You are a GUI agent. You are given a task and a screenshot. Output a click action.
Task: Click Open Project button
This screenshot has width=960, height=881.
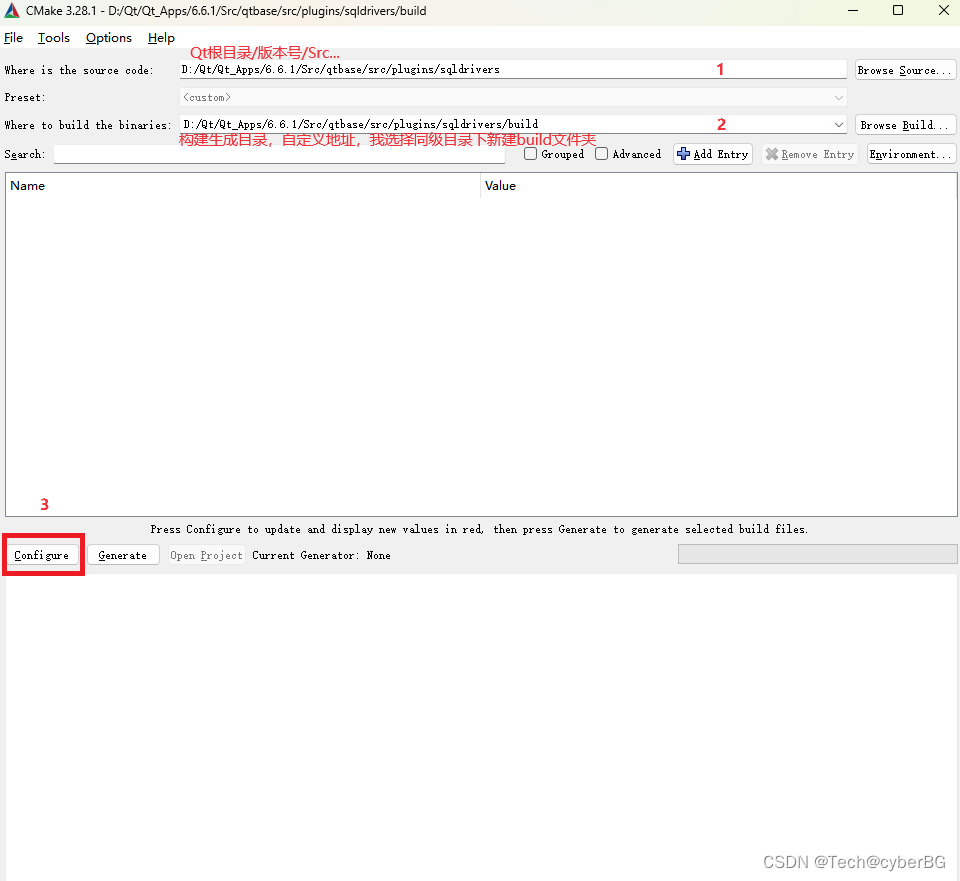click(x=206, y=555)
